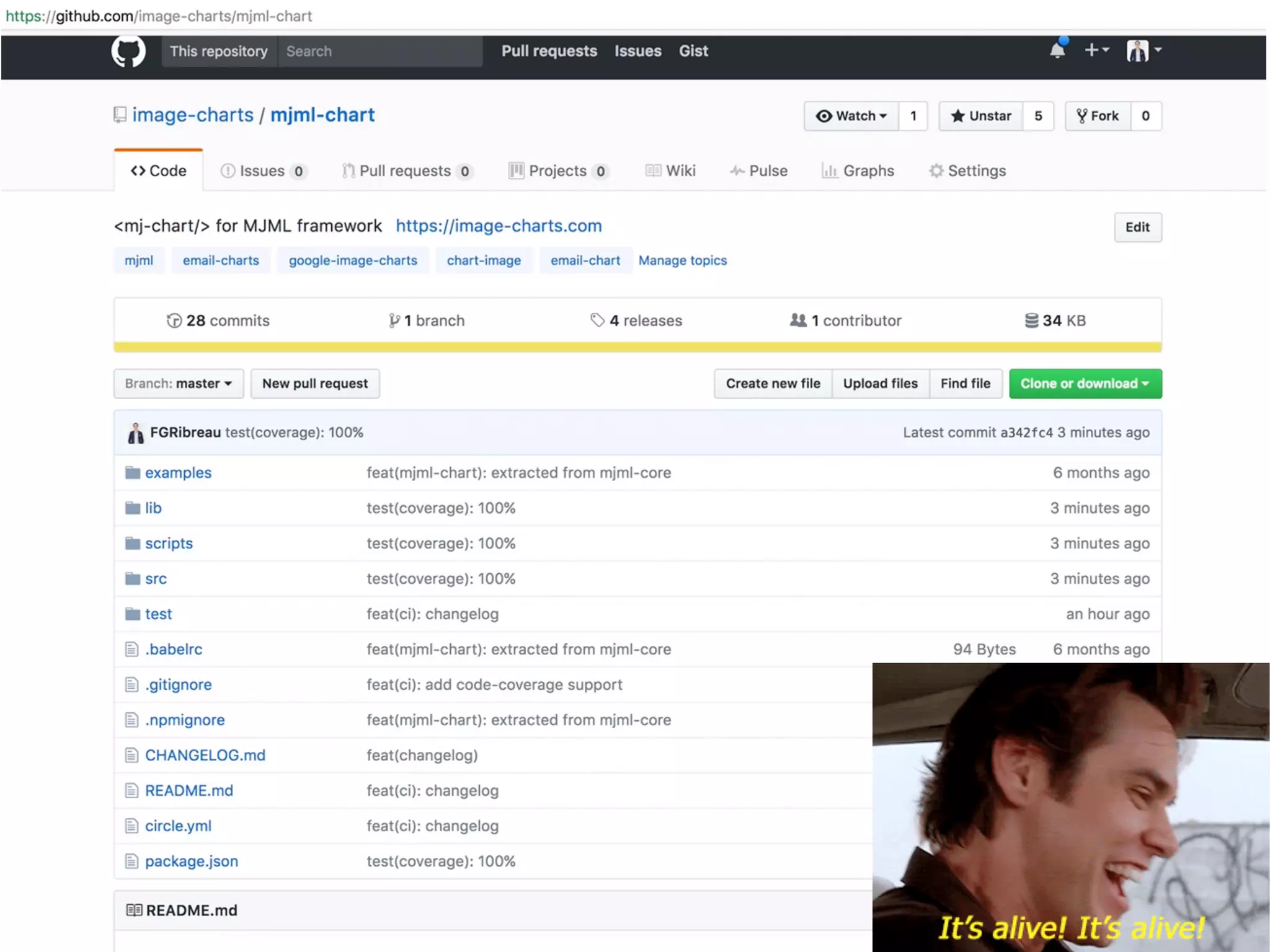The width and height of the screenshot is (1270, 952).
Task: Expand the plus create-new dropdown
Action: tap(1096, 50)
